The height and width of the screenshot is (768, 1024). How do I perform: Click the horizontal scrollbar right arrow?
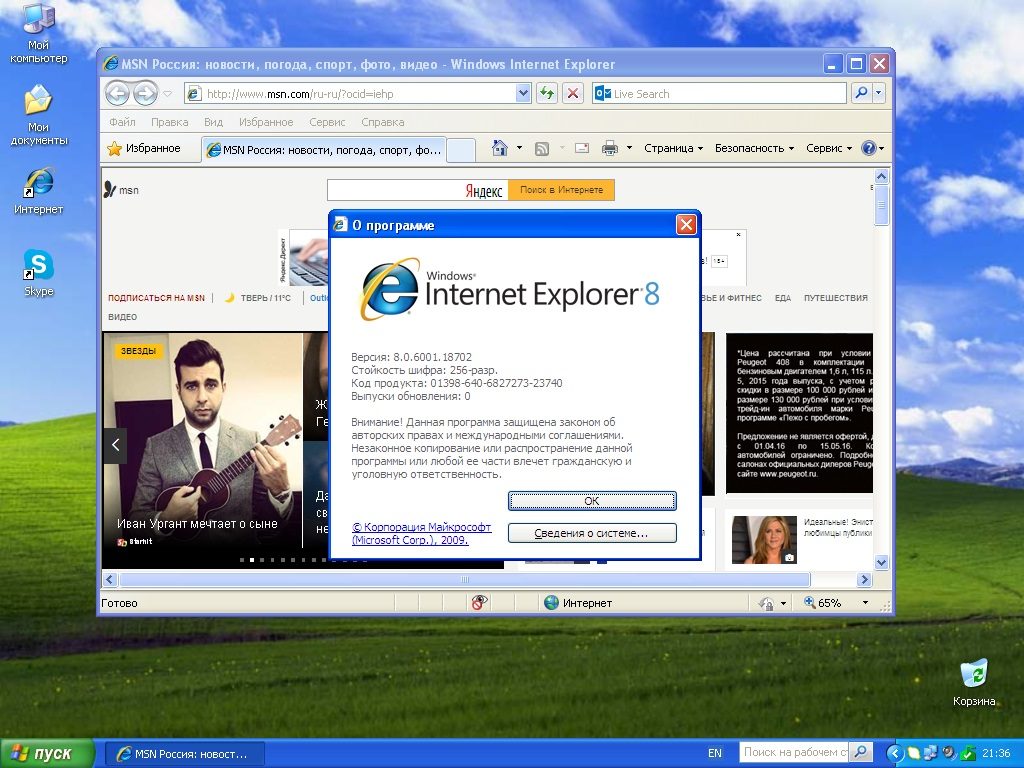coord(864,579)
